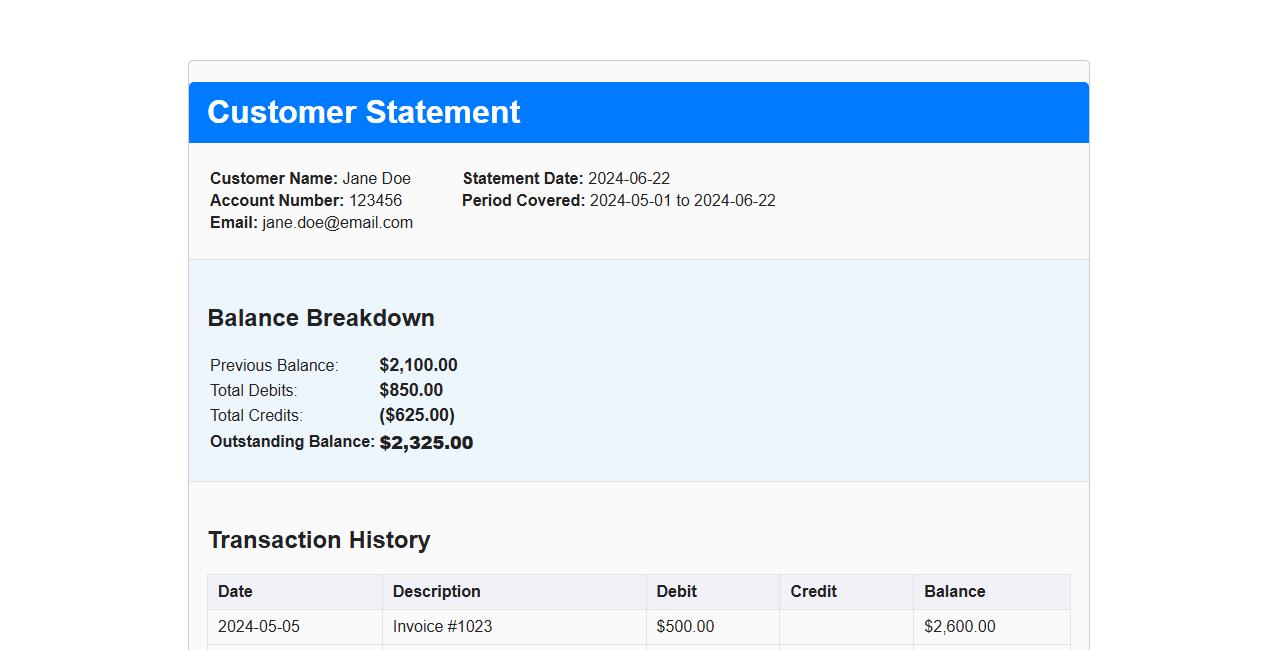This screenshot has width=1278, height=650.
Task: Click the email address jane.doe@email.com
Action: [x=337, y=222]
